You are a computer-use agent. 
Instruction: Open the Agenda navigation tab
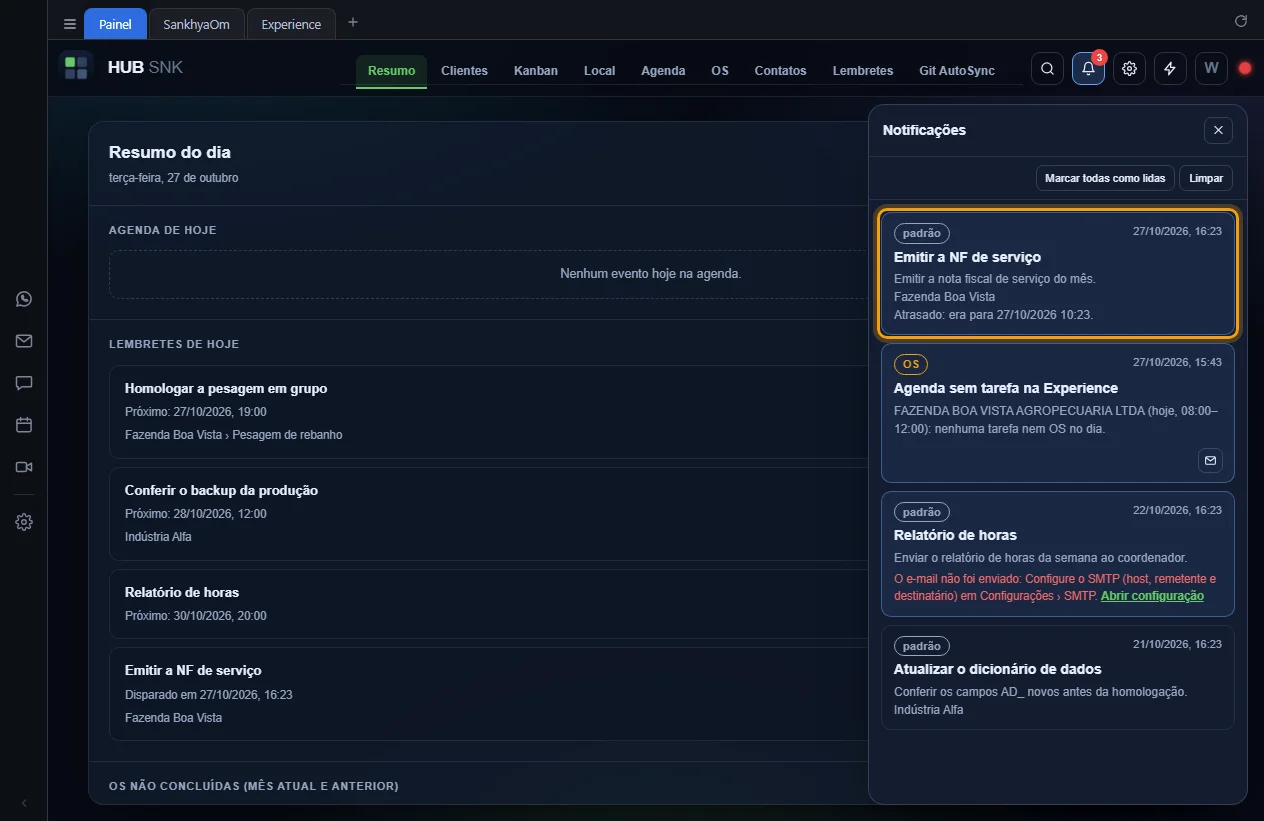tap(663, 71)
